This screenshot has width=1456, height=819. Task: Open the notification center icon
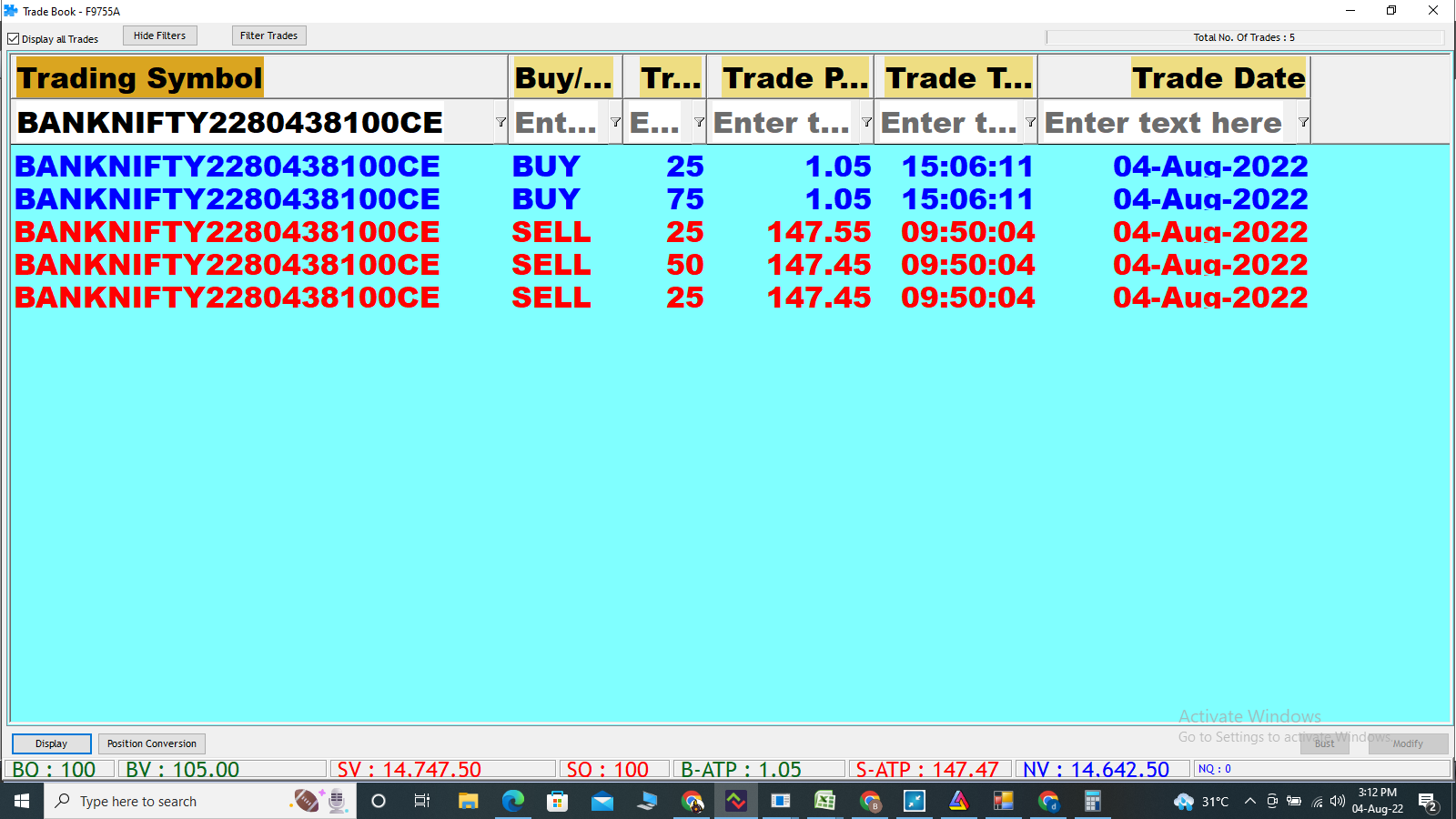pyautogui.click(x=1428, y=802)
